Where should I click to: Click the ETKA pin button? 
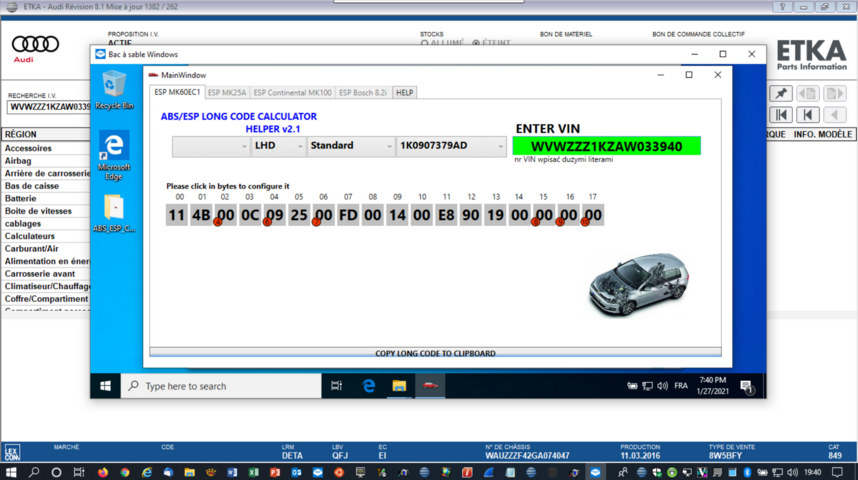pyautogui.click(x=781, y=94)
